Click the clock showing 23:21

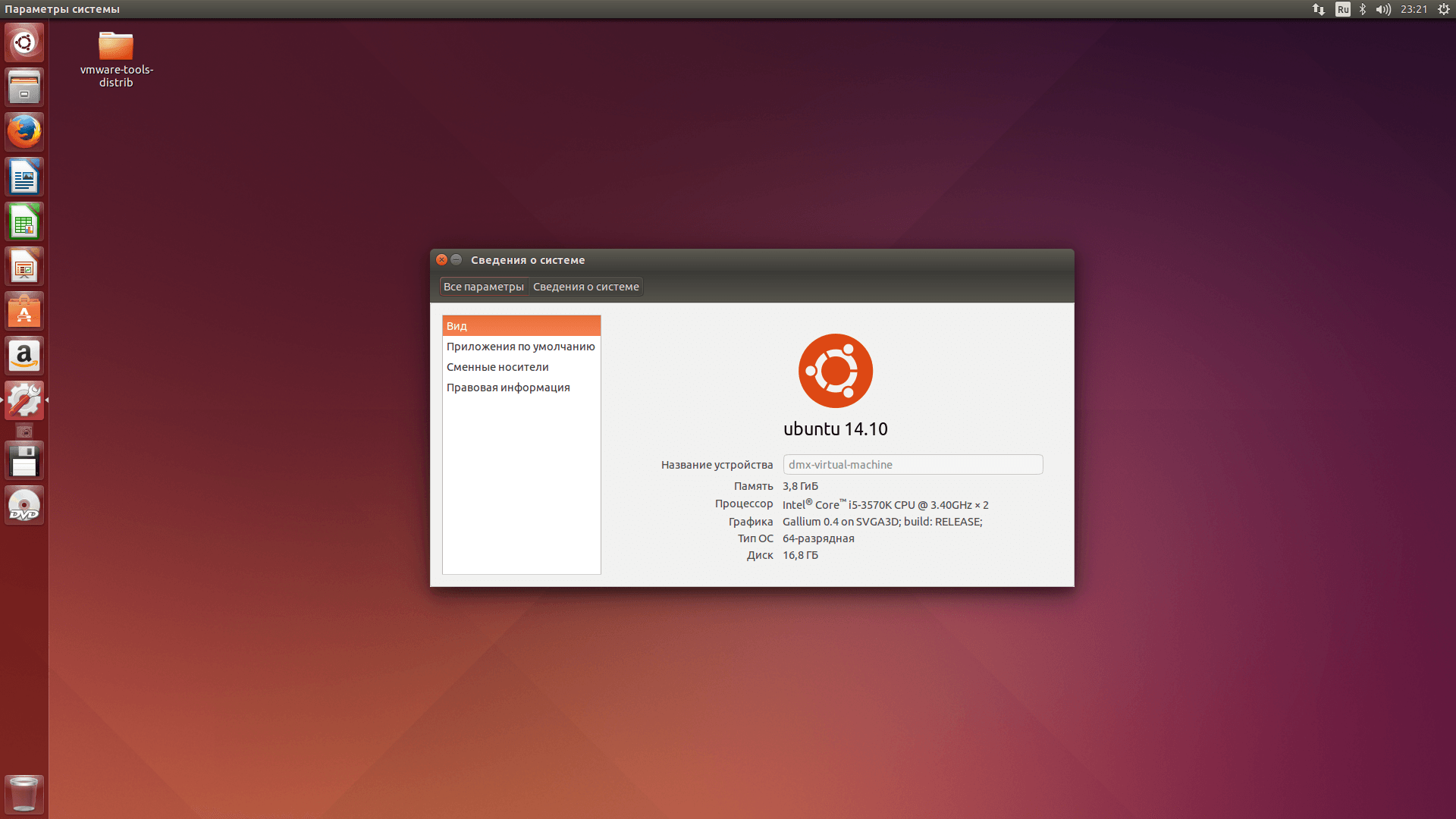click(1414, 9)
